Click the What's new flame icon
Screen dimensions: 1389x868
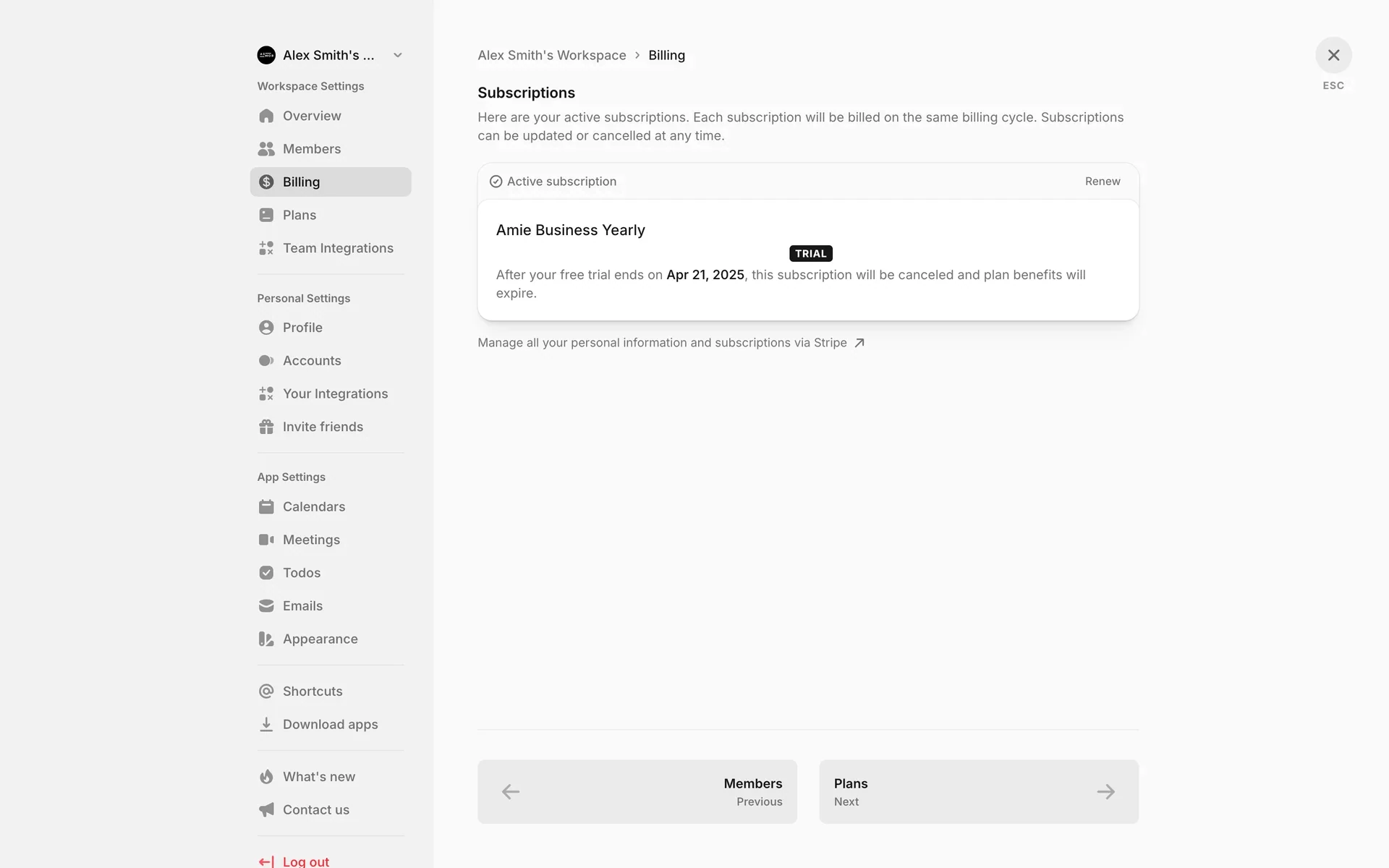coord(266,777)
